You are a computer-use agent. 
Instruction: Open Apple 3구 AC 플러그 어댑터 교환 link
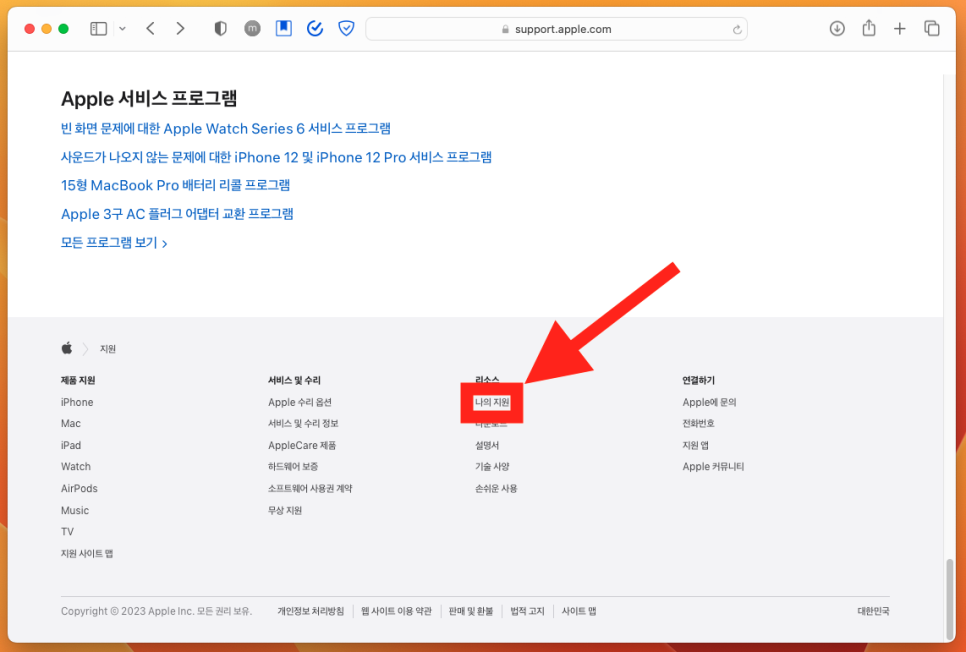(x=177, y=214)
